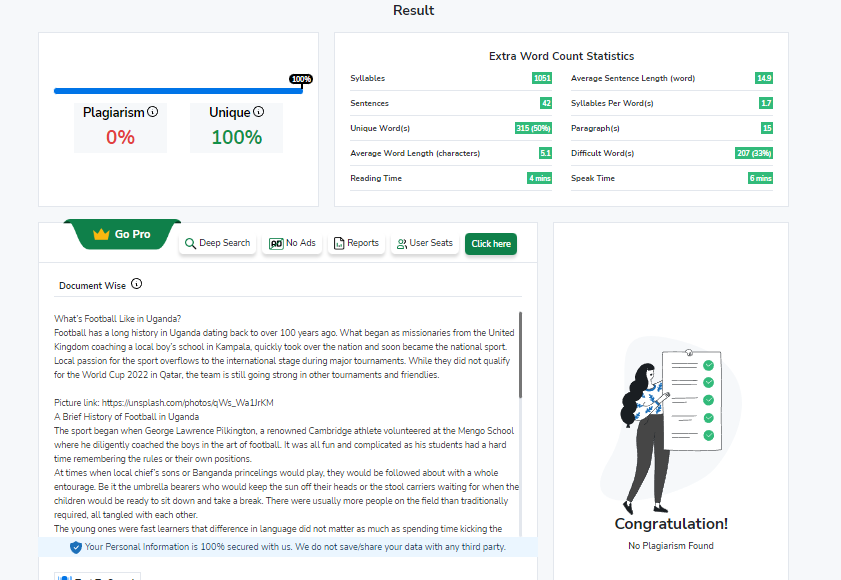The image size is (841, 580).
Task: Click the No Ads icon
Action: point(275,243)
